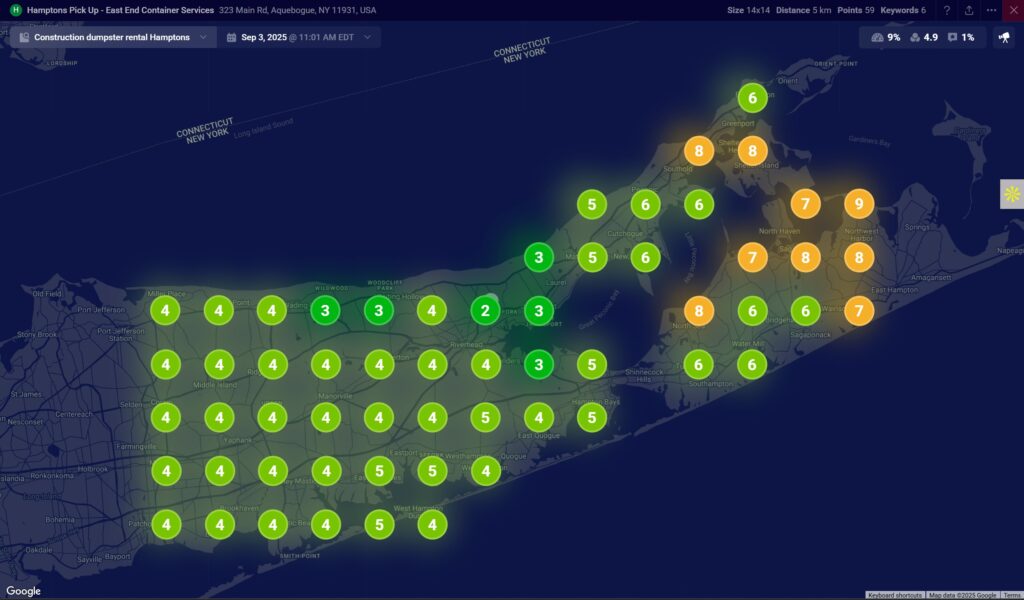Click the green H business logo icon
Viewport: 1024px width, 600px height.
15,10
